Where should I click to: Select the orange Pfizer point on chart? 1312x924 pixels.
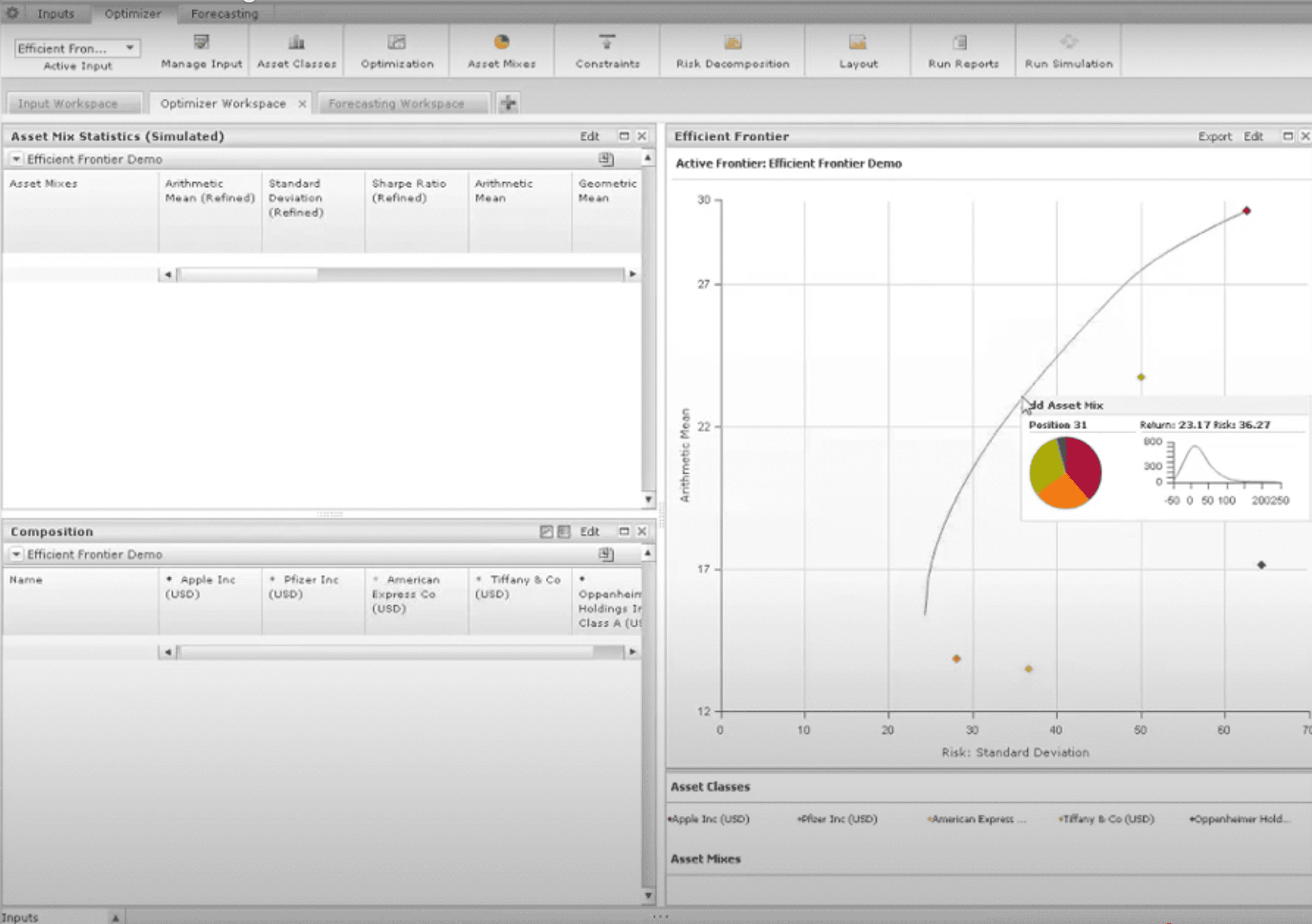point(956,659)
